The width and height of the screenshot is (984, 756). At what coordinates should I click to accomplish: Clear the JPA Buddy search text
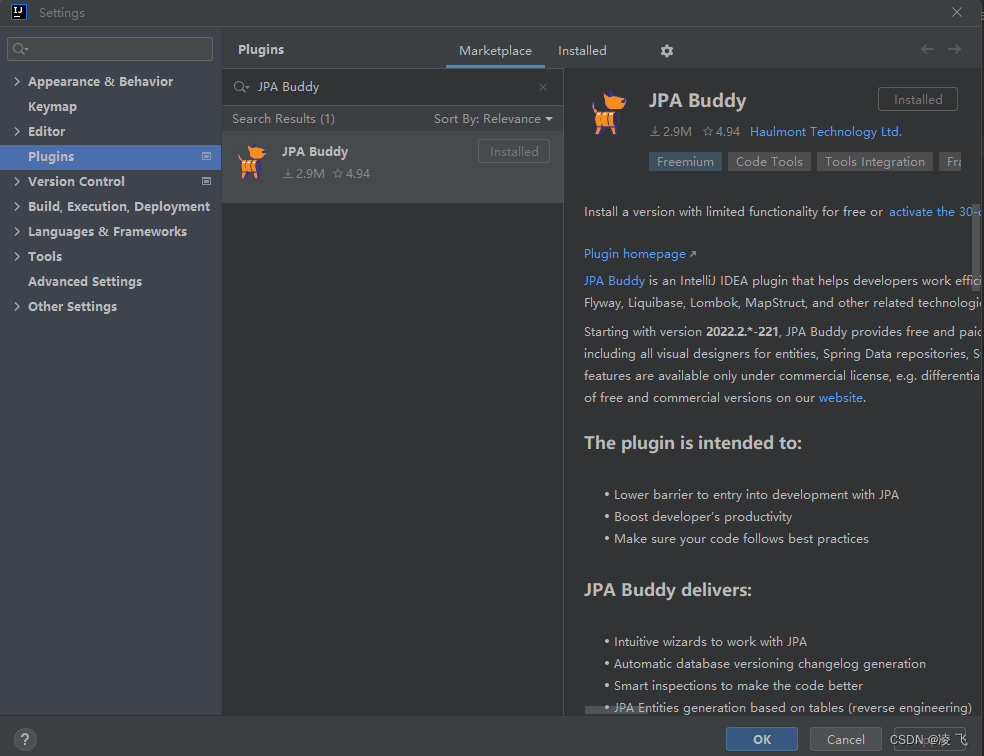click(543, 87)
